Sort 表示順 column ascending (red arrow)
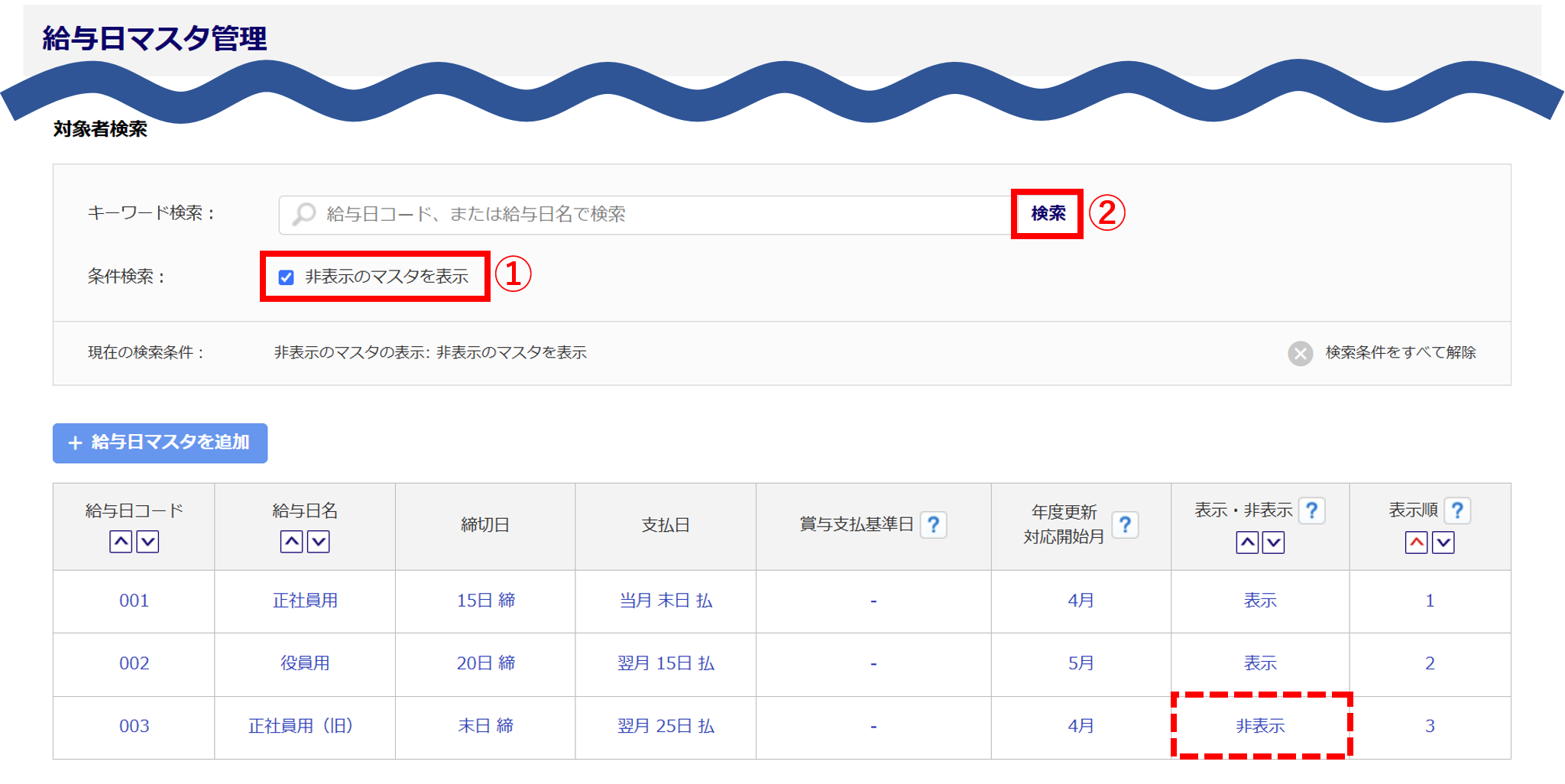Screen dimensions: 1565x784 pyautogui.click(x=1416, y=543)
